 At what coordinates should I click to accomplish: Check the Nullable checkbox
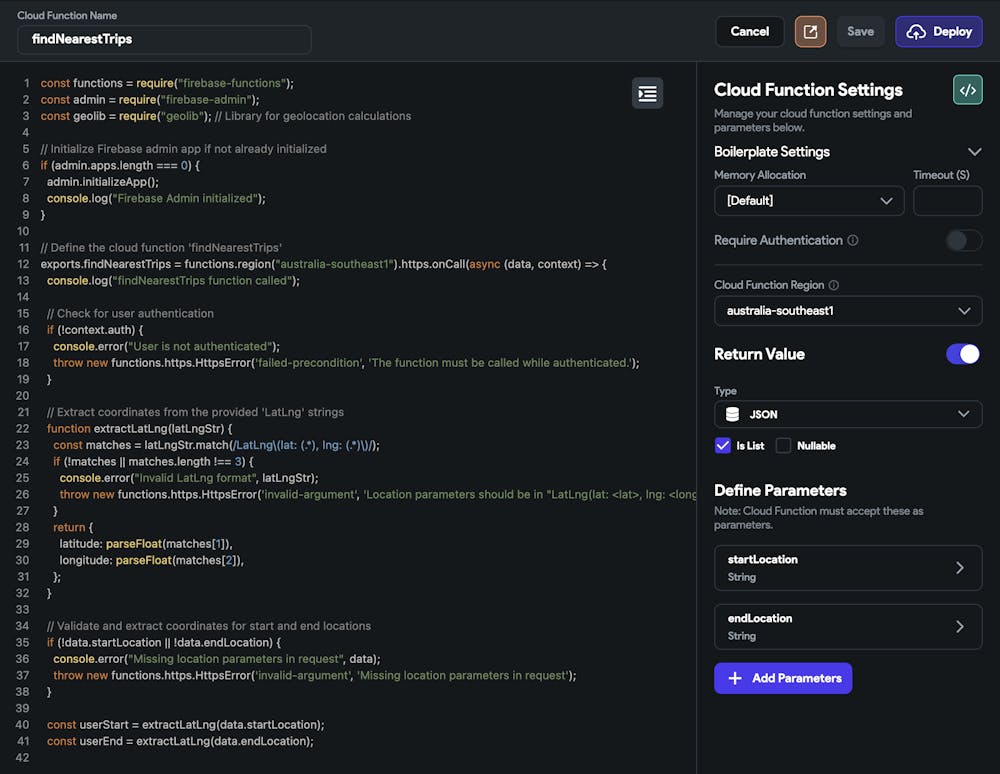pyautogui.click(x=783, y=446)
